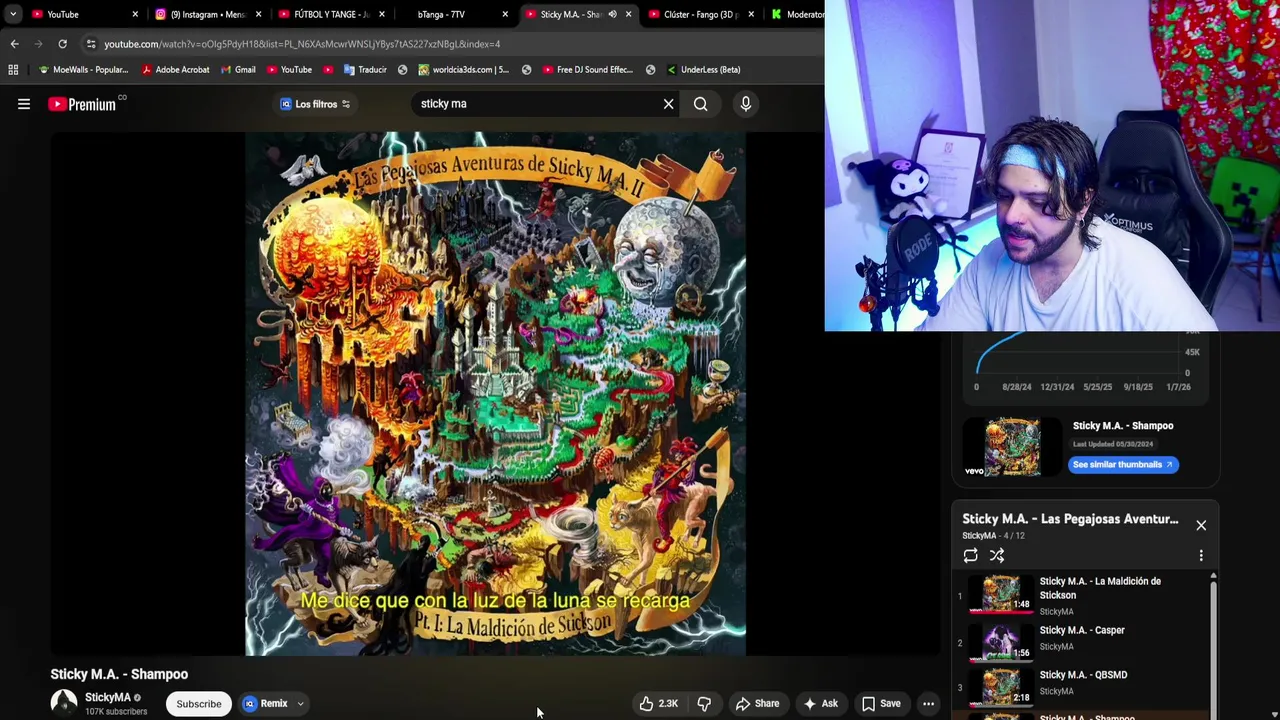This screenshot has height=720, width=1280.
Task: Close the Instagram browser tab
Action: pos(258,14)
